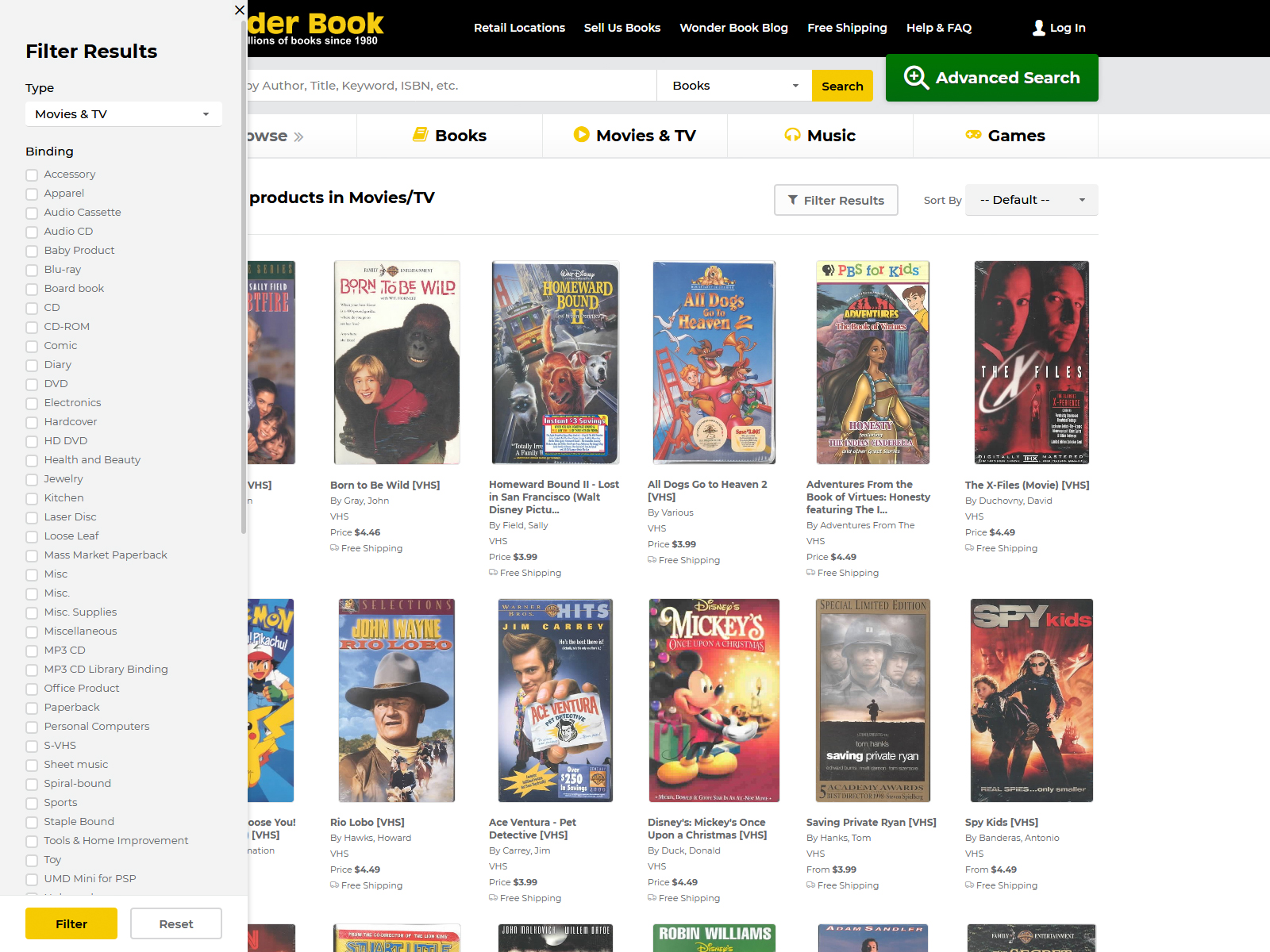Click the Music headphones icon
The image size is (1270, 952).
[792, 135]
